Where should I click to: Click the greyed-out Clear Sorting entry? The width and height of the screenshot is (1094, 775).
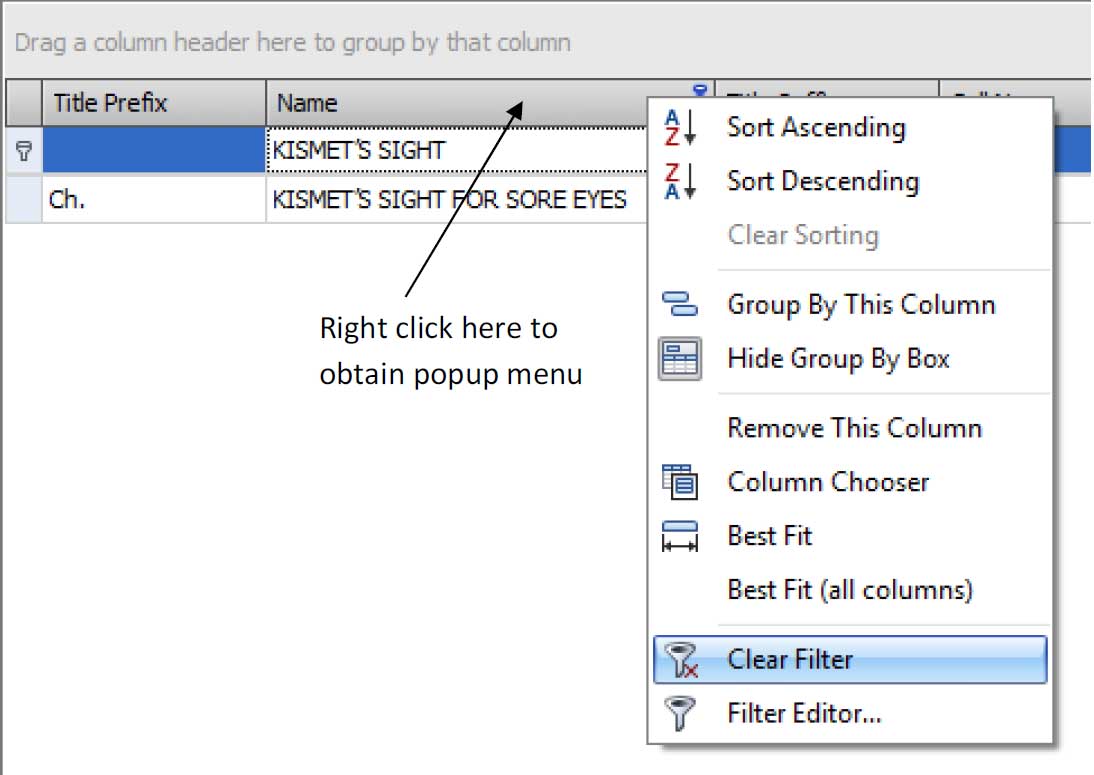[x=803, y=236]
